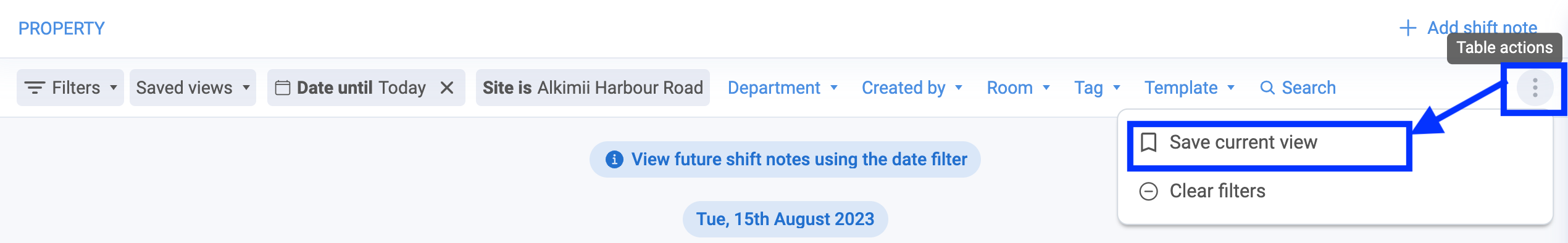
Task: Open the three-dot Table actions menu
Action: click(x=1535, y=88)
